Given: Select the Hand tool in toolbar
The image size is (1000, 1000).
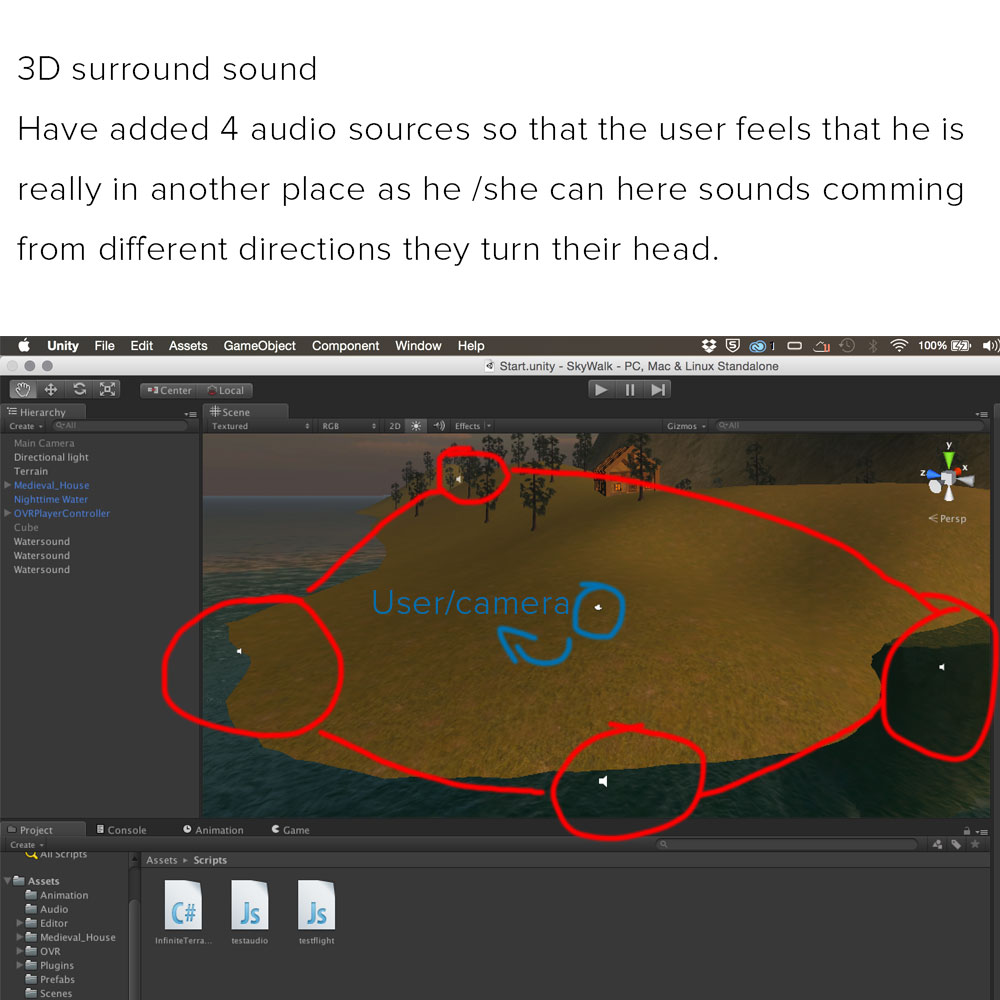Looking at the screenshot, I should (24, 390).
